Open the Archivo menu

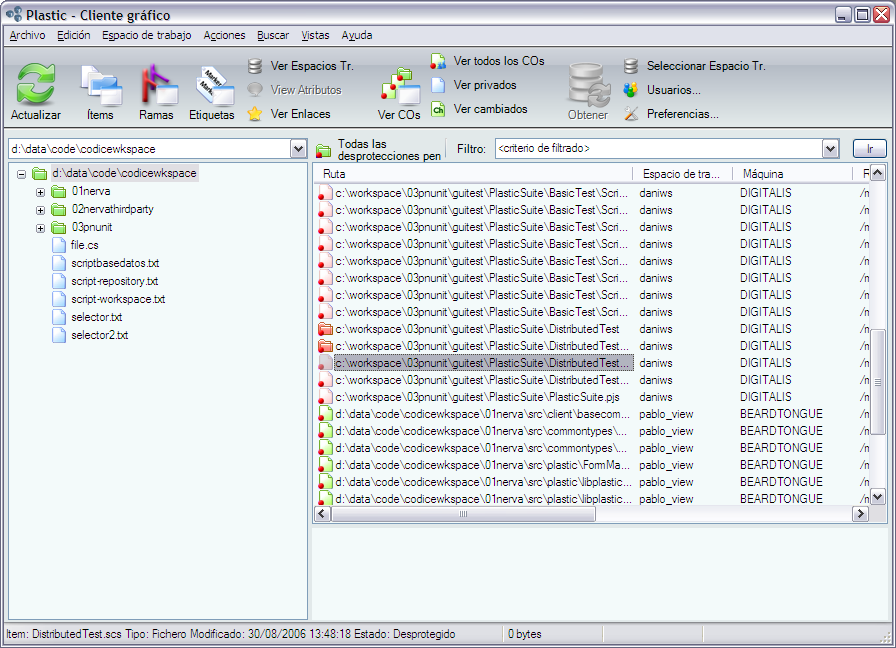[27, 35]
